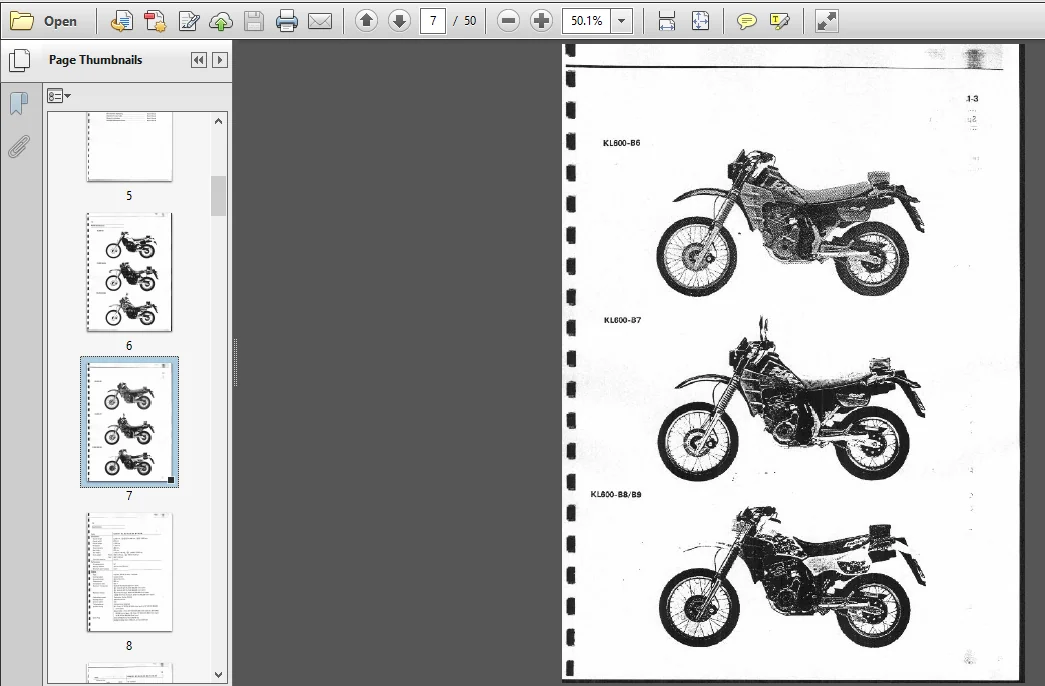Screen dimensions: 1045x686
Task: Go to previous page with up arrow
Action: click(x=366, y=21)
